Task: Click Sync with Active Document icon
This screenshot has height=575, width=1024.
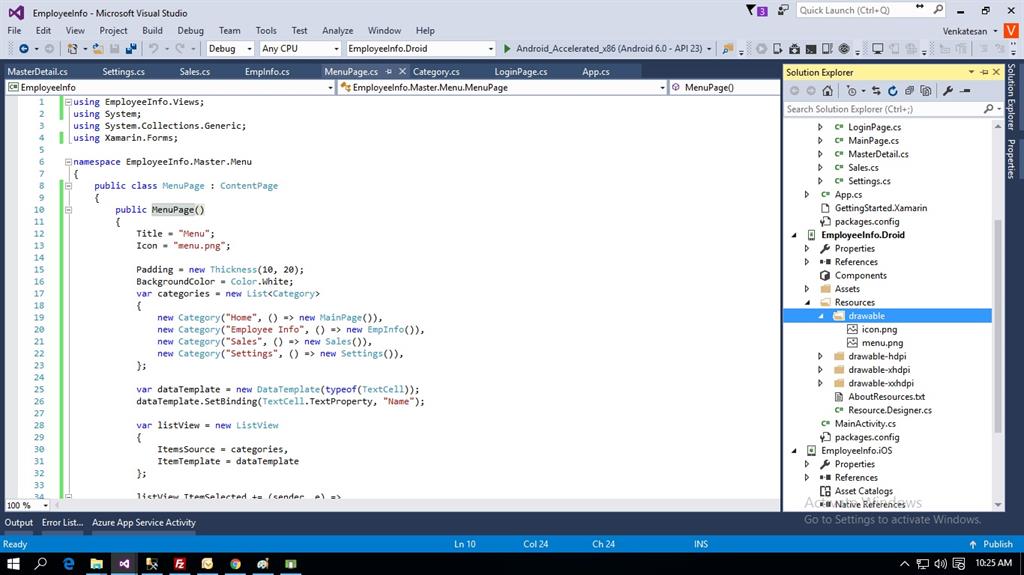Action: pos(876,91)
